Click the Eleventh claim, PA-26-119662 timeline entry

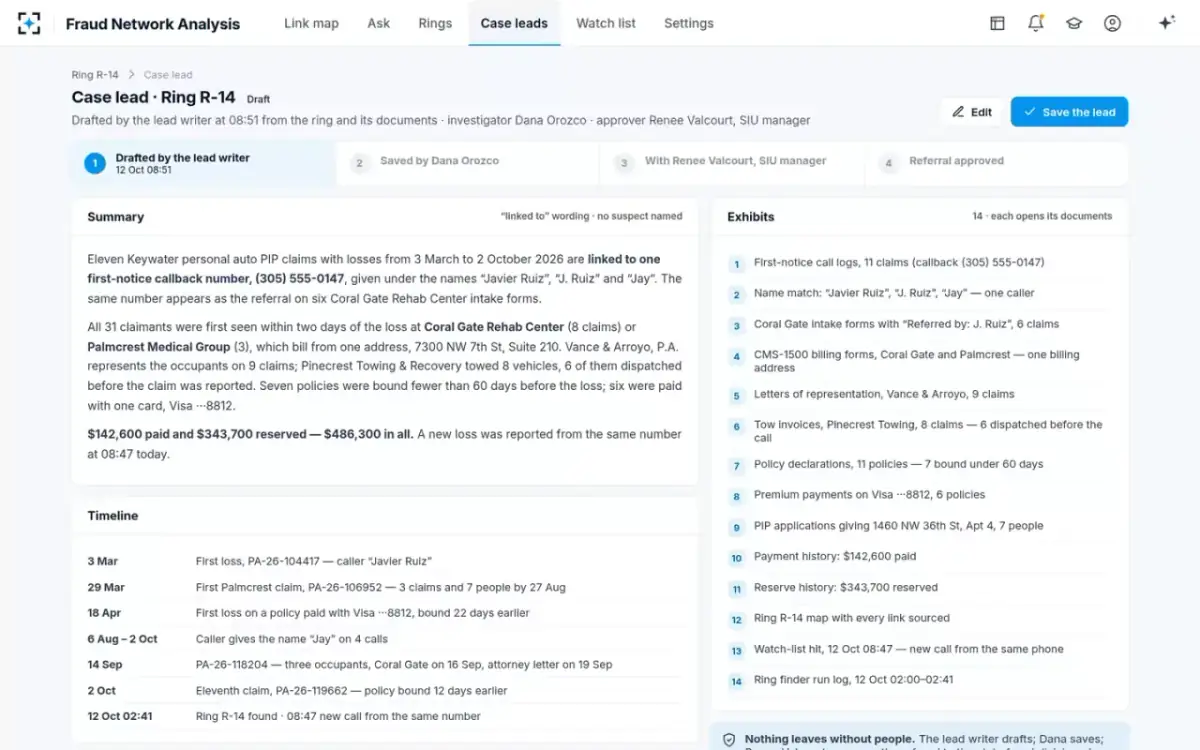[385, 691]
